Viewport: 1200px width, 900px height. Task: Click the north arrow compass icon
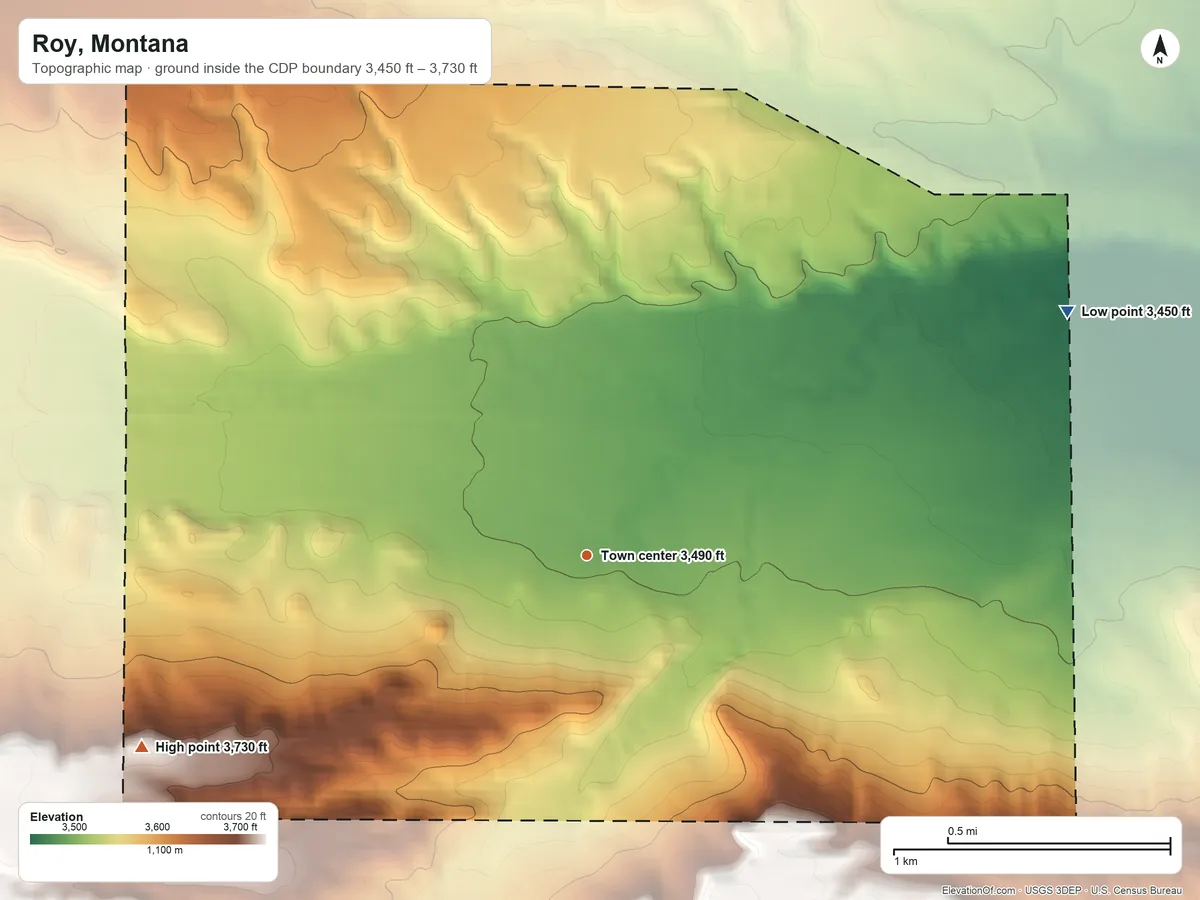pos(1159,49)
